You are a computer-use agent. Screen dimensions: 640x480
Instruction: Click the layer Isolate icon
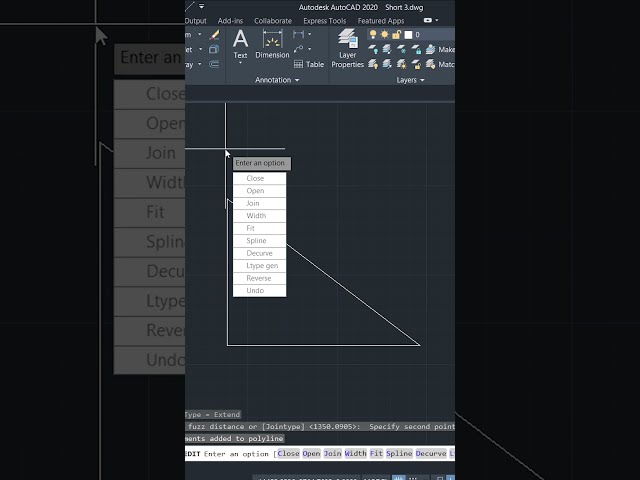pos(387,49)
